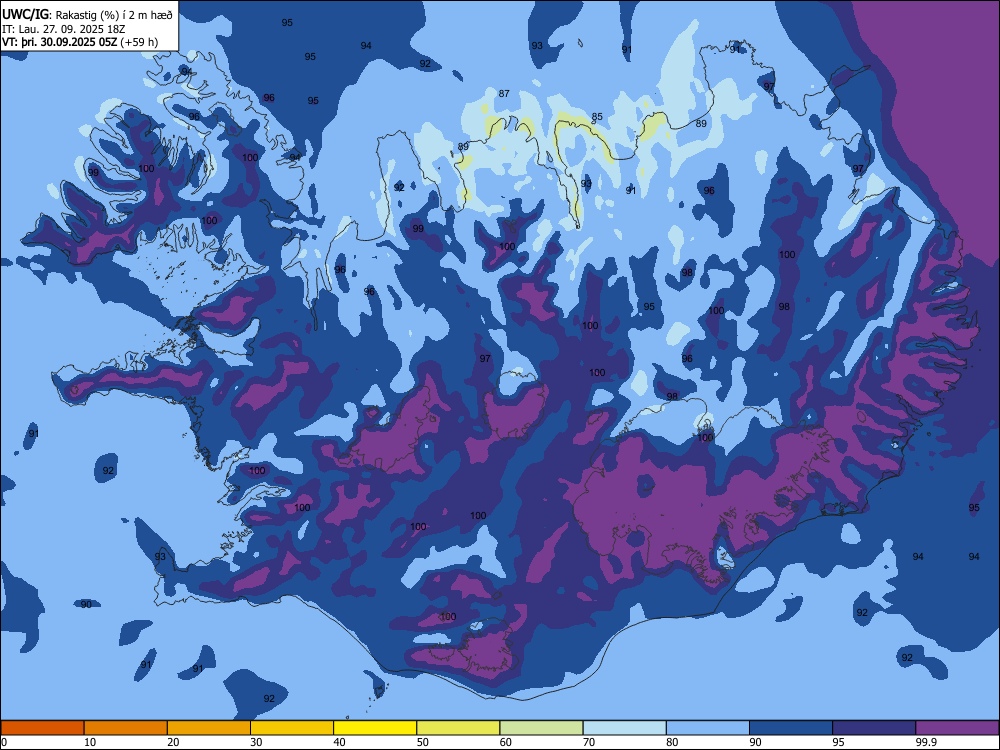Click the "70" legend tick label
This screenshot has height=750, width=1000.
[x=589, y=742]
